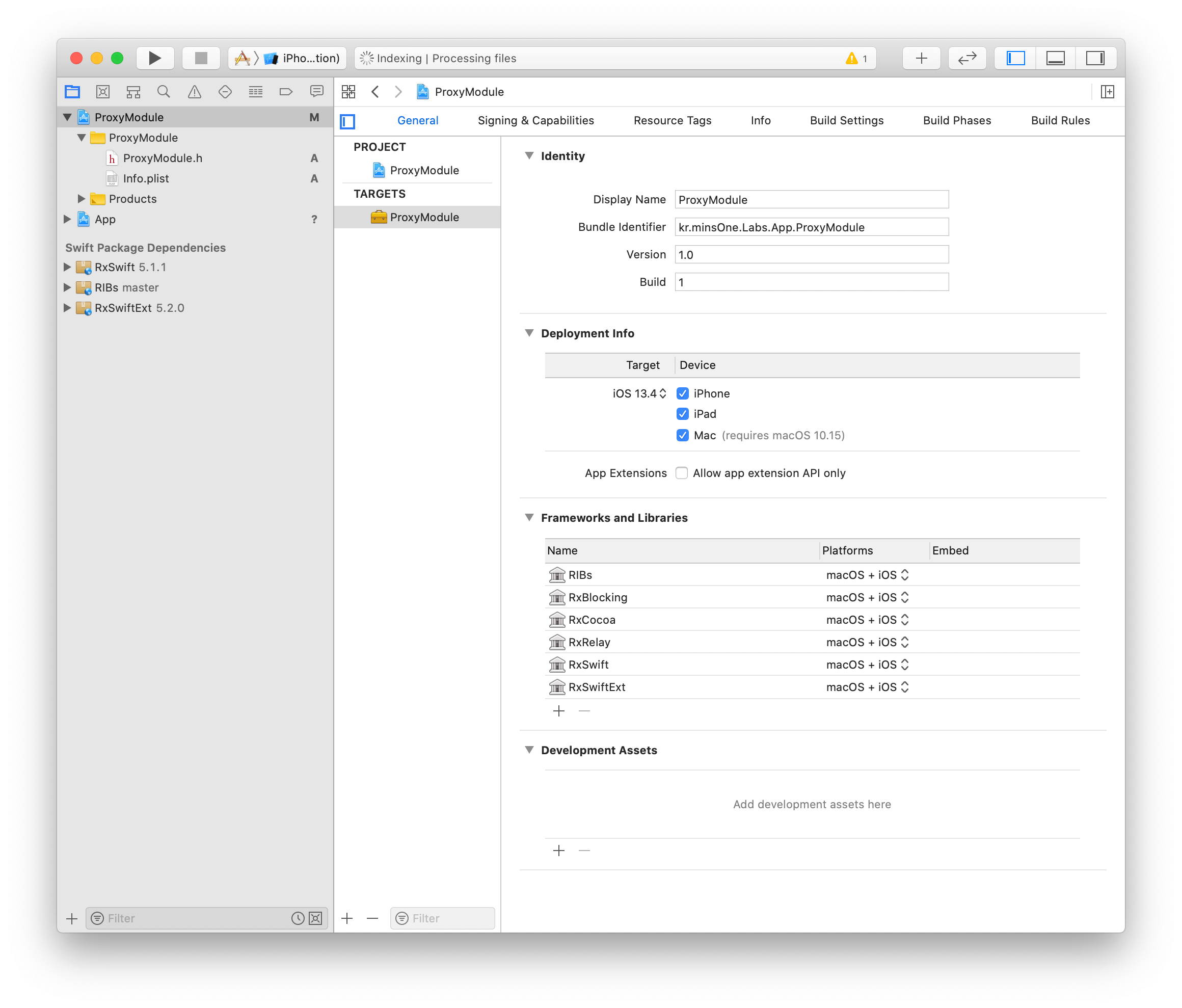Open the Resource Tags tab
The width and height of the screenshot is (1182, 1008).
(672, 120)
